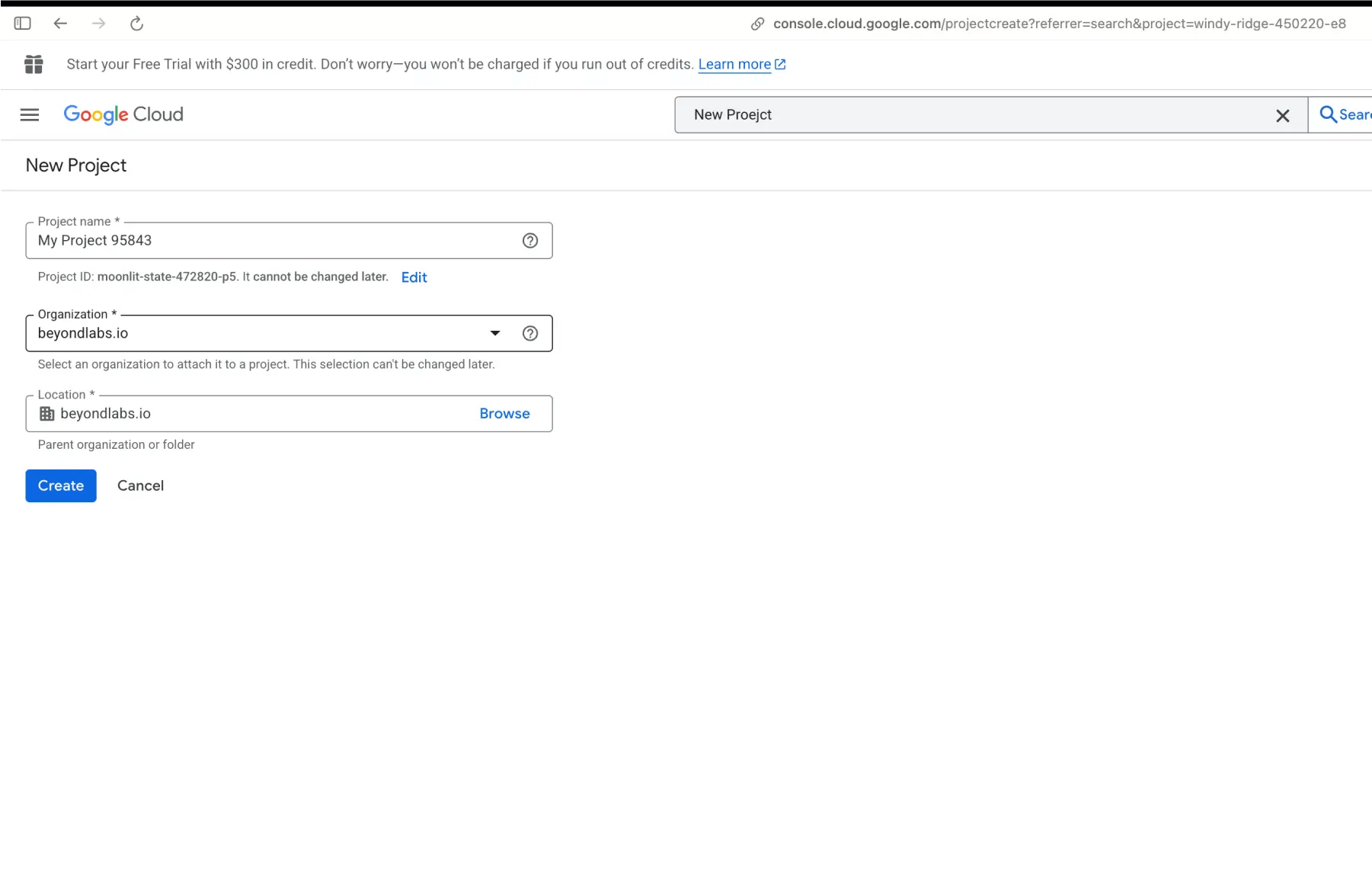Click the building icon in the Location field
Image resolution: width=1372 pixels, height=881 pixels.
click(46, 414)
